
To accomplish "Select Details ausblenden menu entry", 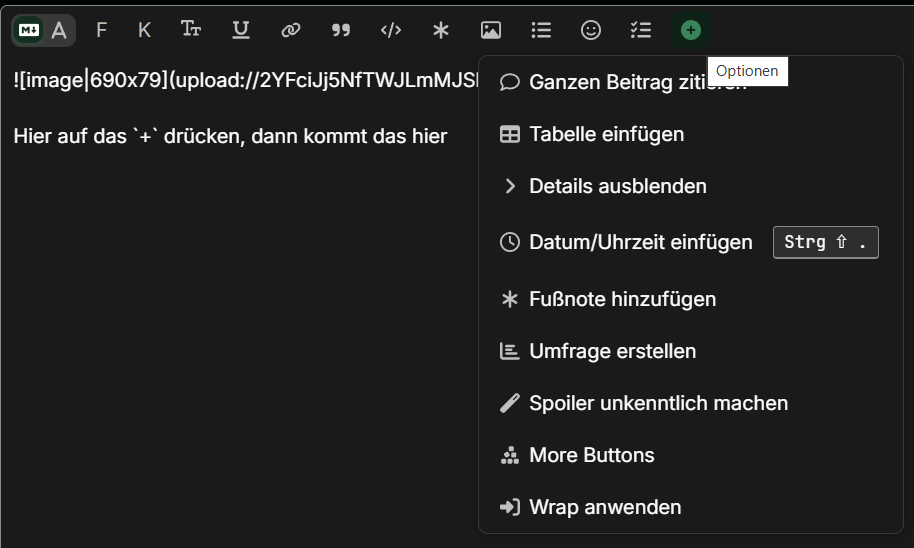I will tap(617, 186).
